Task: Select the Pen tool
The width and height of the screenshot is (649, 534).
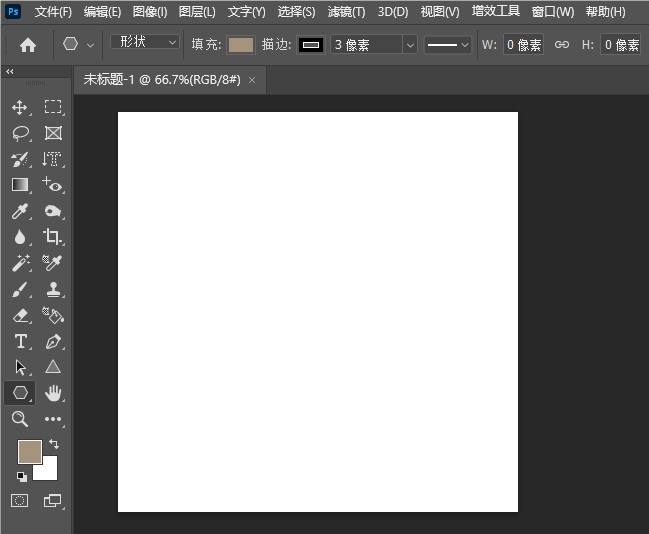Action: [53, 342]
